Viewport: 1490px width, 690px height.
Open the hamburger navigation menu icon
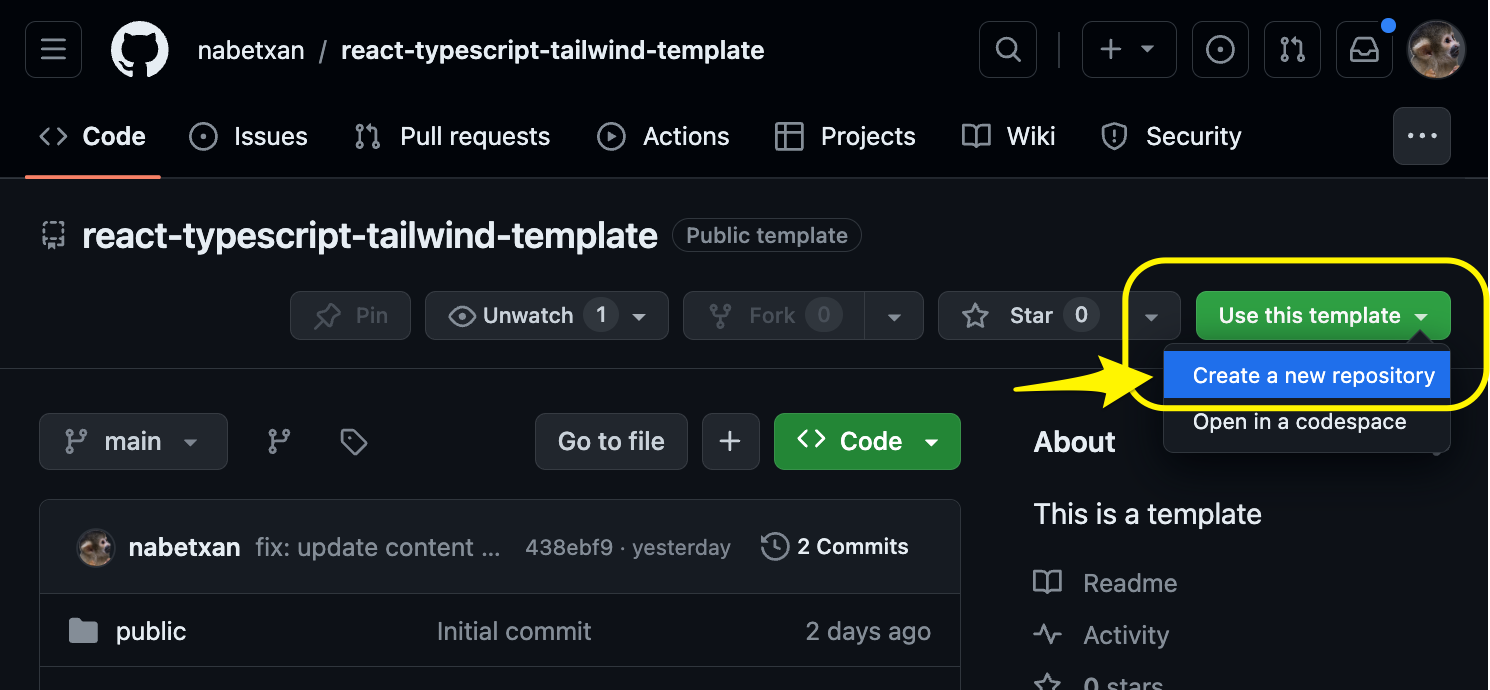53,49
